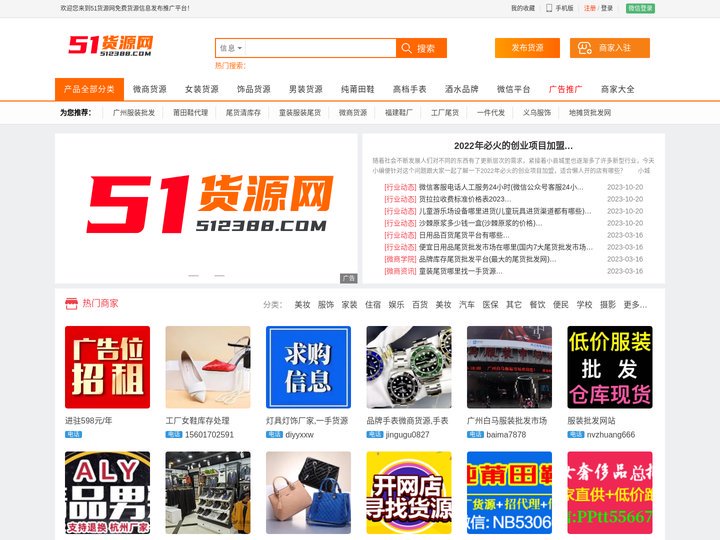Screen dimensions: 720x540
Task: Open 广告位招租 merchant thumbnail
Action: coord(107,367)
